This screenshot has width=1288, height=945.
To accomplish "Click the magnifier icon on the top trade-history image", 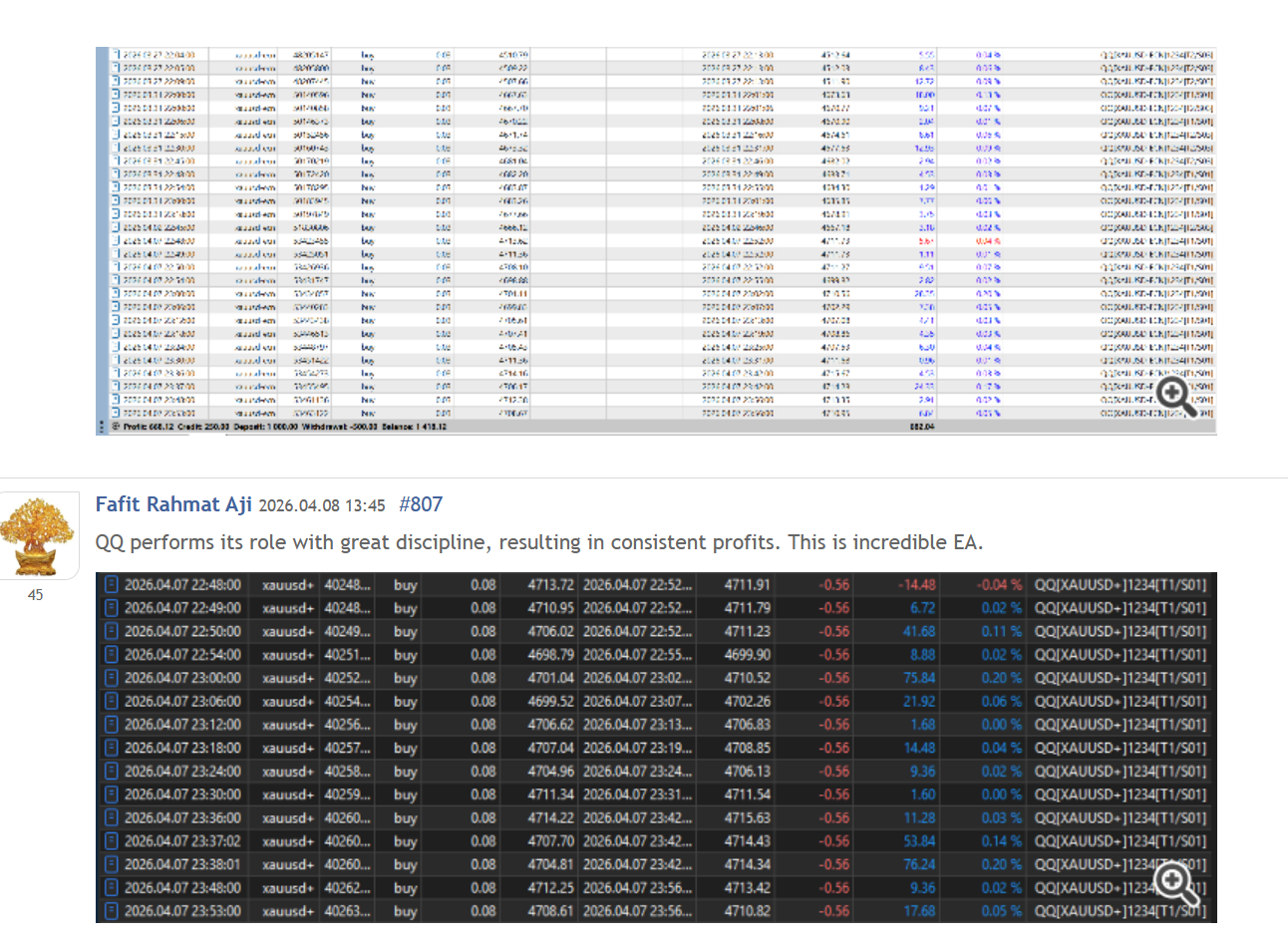I will (x=1176, y=397).
